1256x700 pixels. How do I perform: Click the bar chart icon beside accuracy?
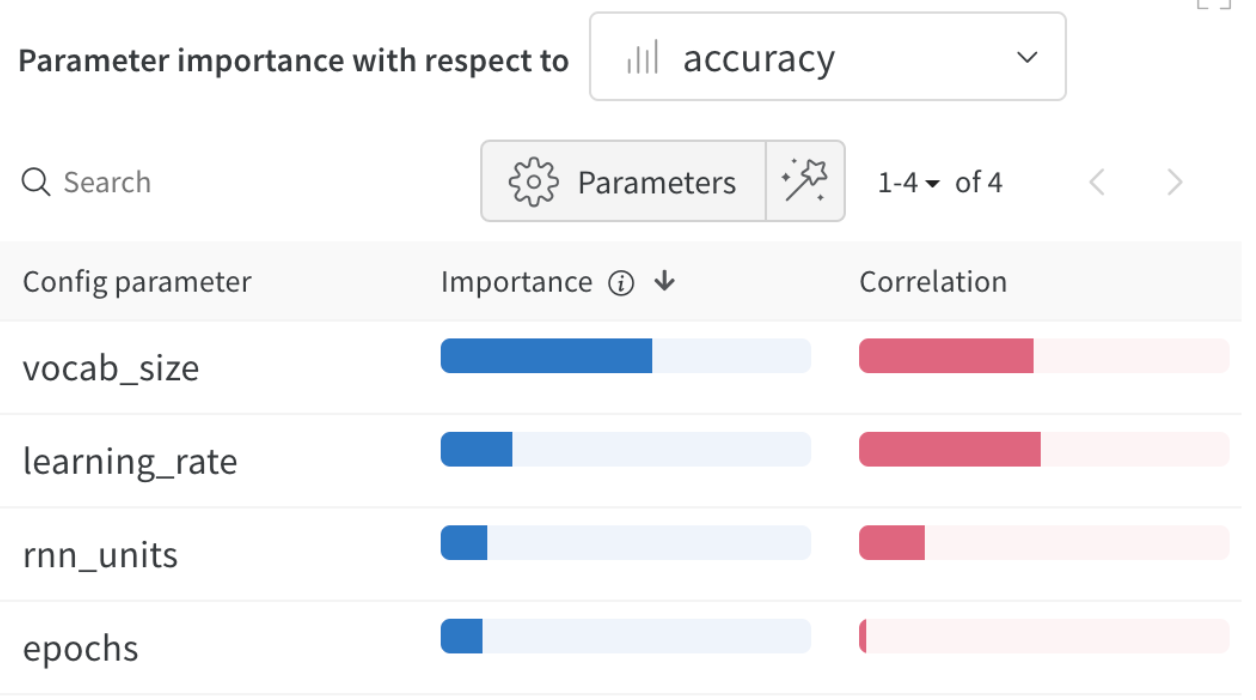tap(642, 59)
